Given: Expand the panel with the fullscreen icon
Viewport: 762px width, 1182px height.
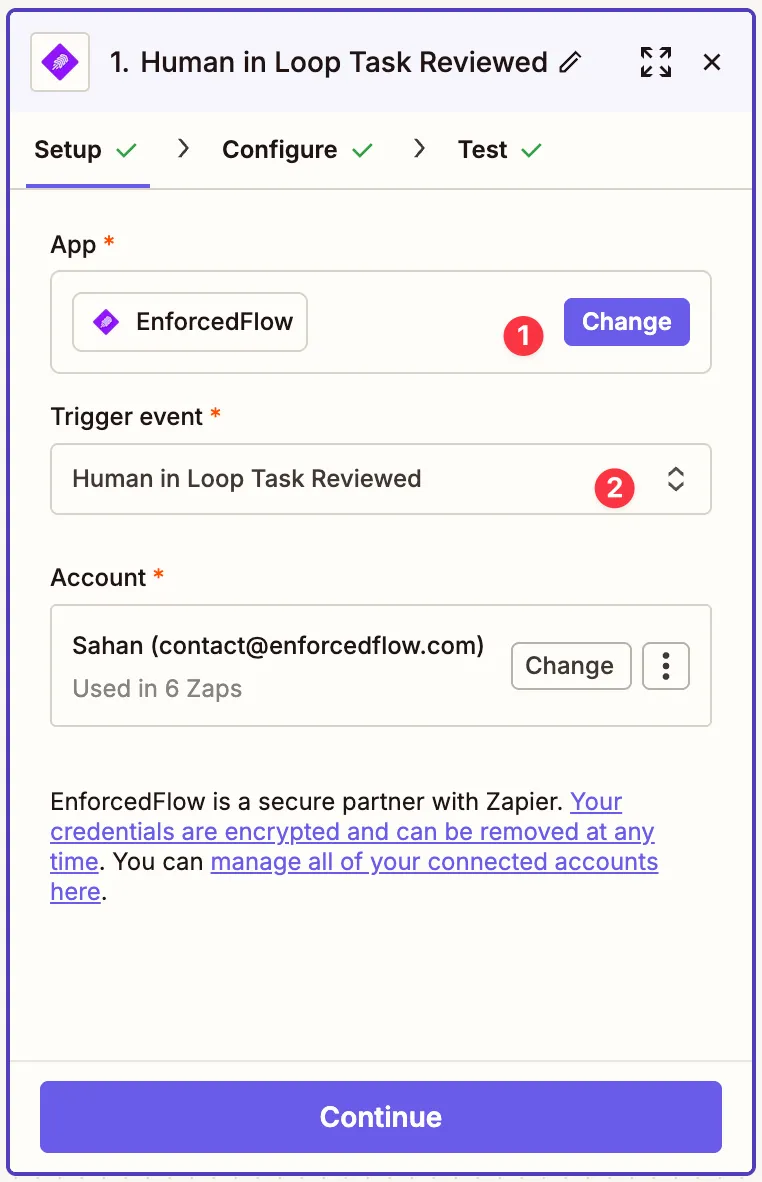Looking at the screenshot, I should [656, 62].
